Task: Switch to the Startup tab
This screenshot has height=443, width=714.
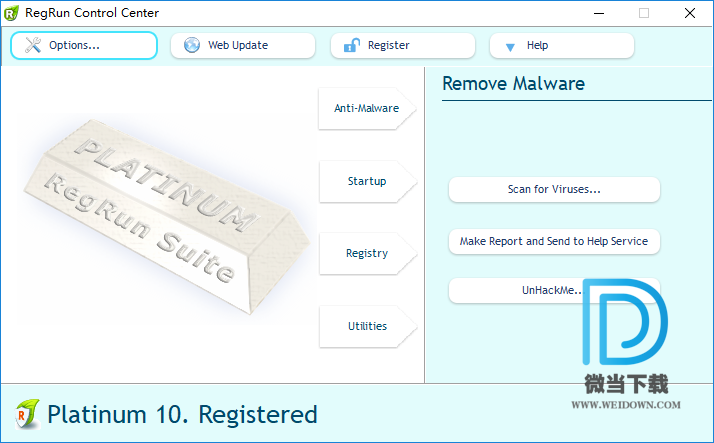Action: (x=367, y=181)
